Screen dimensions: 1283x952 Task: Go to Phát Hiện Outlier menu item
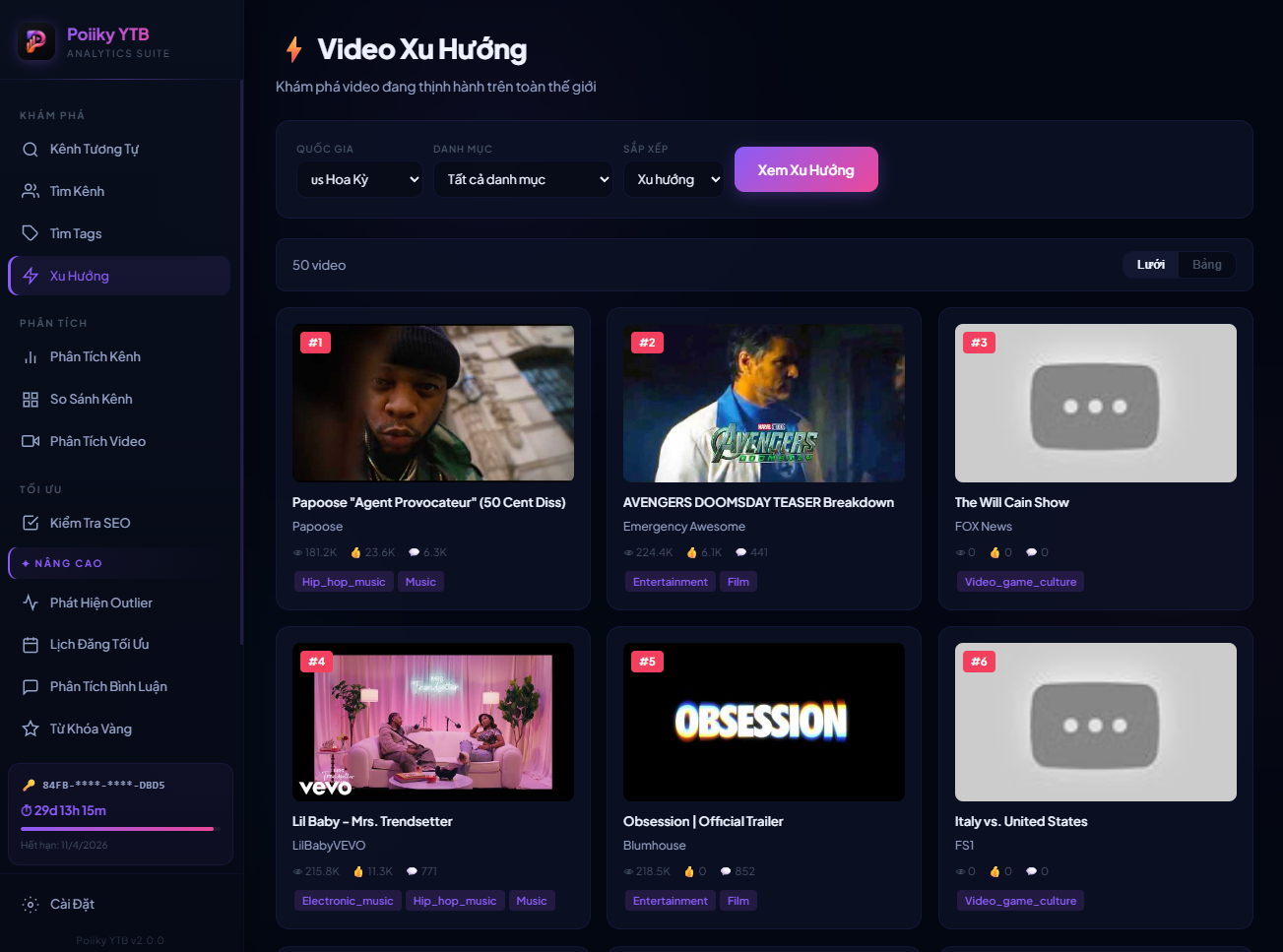[100, 603]
